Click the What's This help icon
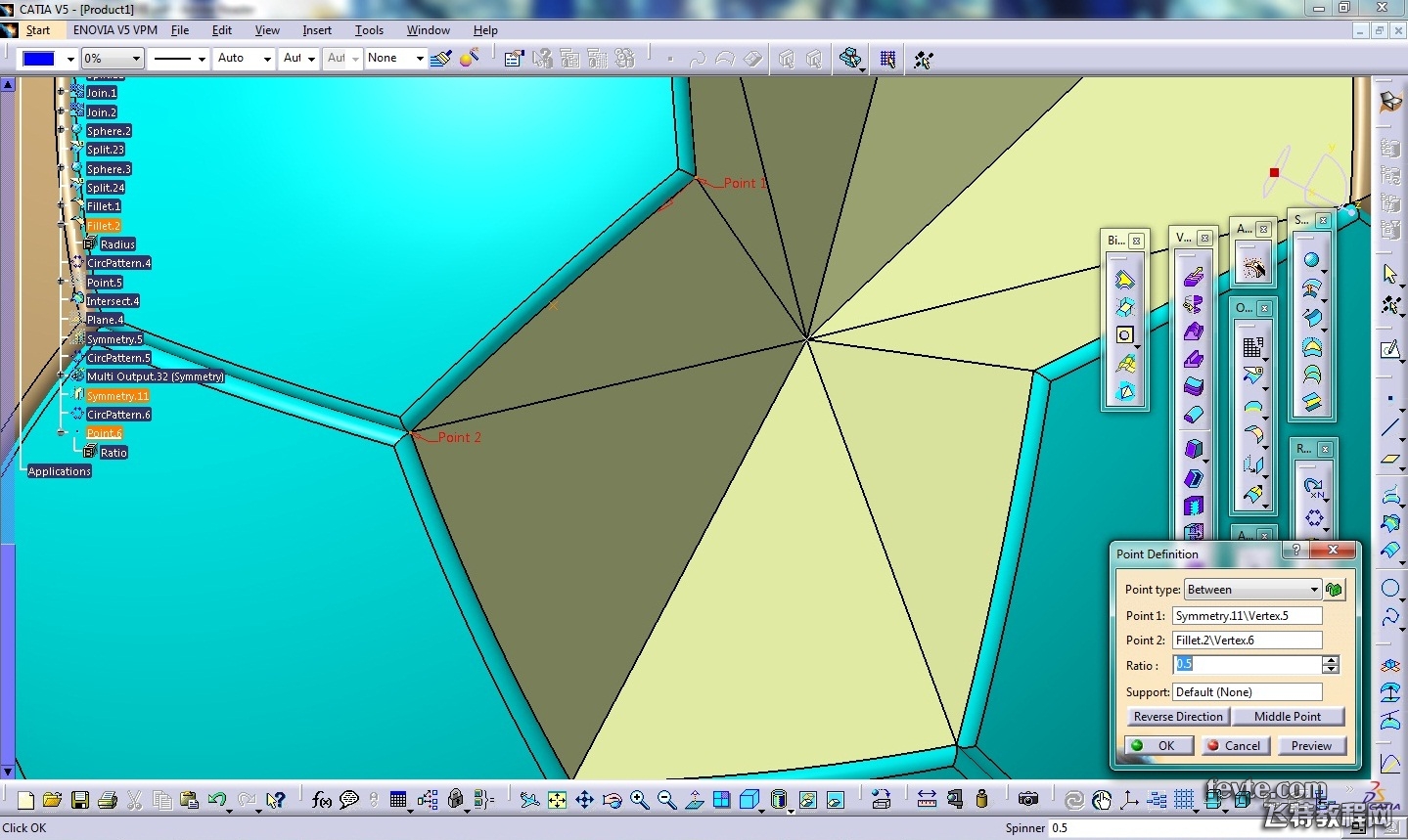Screen dimensions: 1408x840 276,800
